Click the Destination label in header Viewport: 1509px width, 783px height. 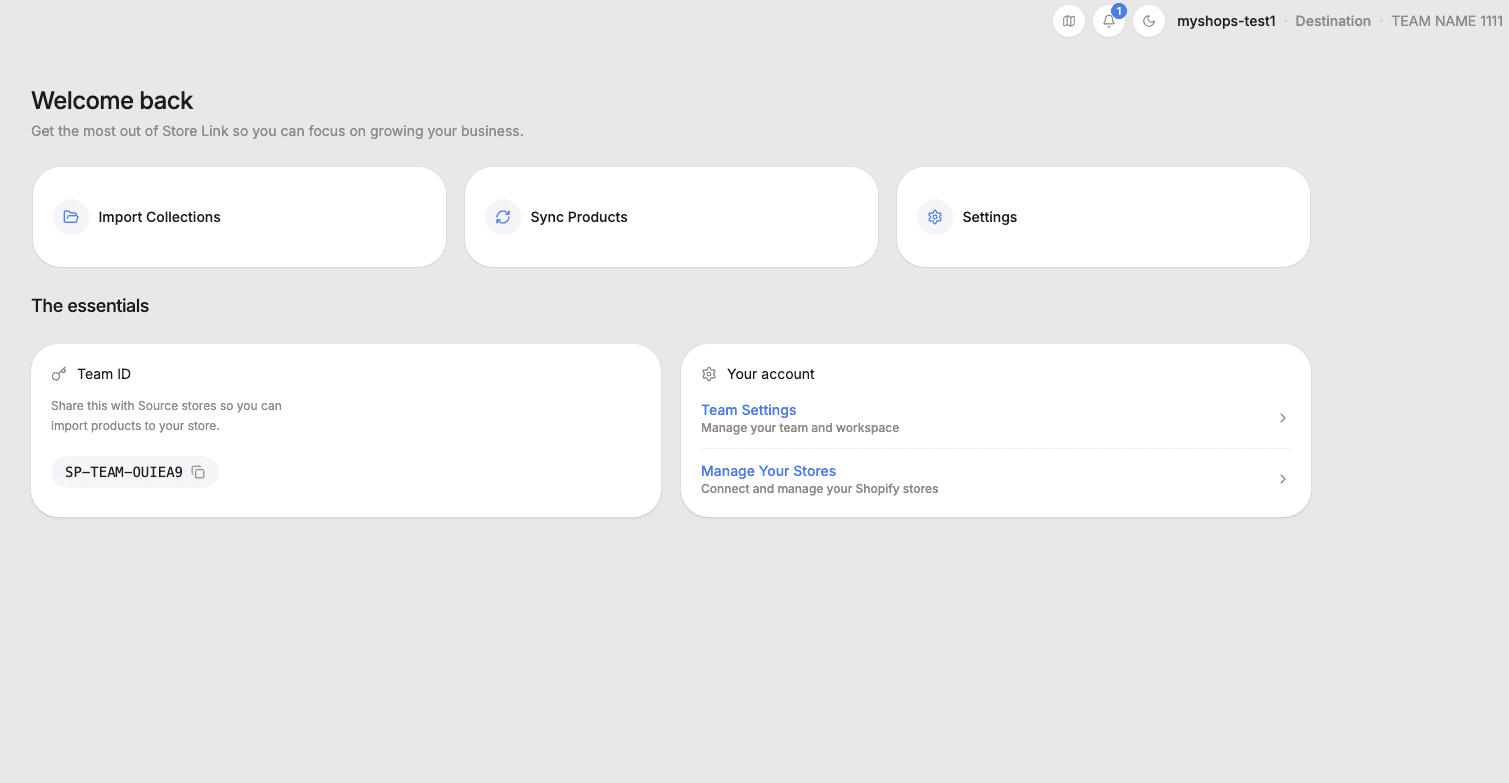pos(1333,21)
